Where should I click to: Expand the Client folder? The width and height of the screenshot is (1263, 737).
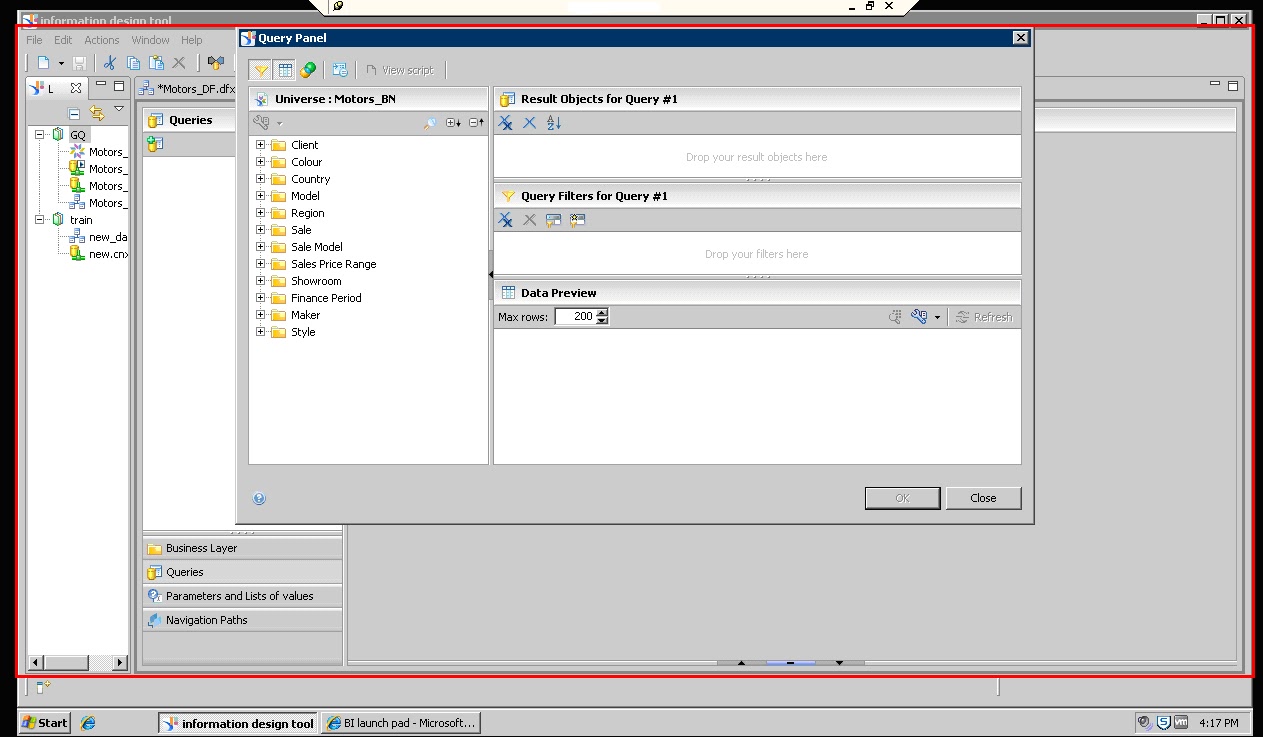pos(259,144)
